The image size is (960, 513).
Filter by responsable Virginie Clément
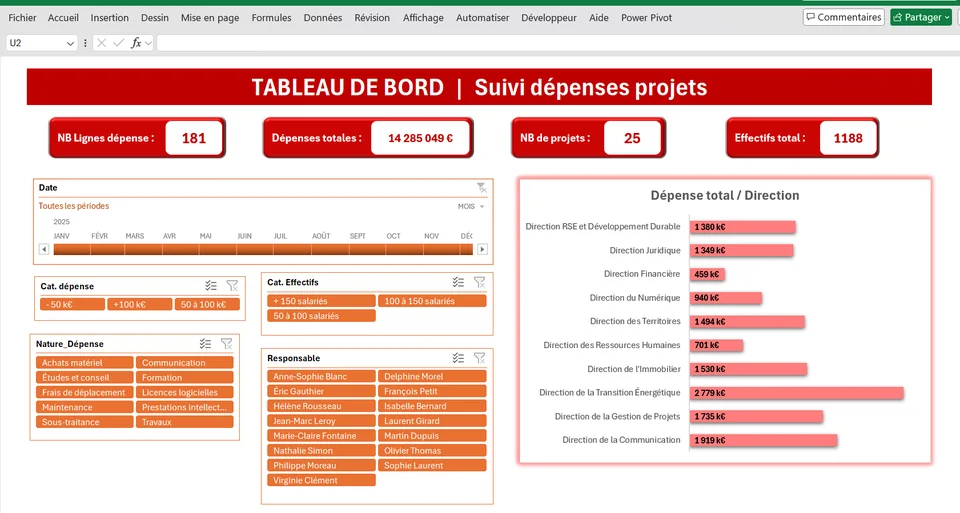(321, 481)
